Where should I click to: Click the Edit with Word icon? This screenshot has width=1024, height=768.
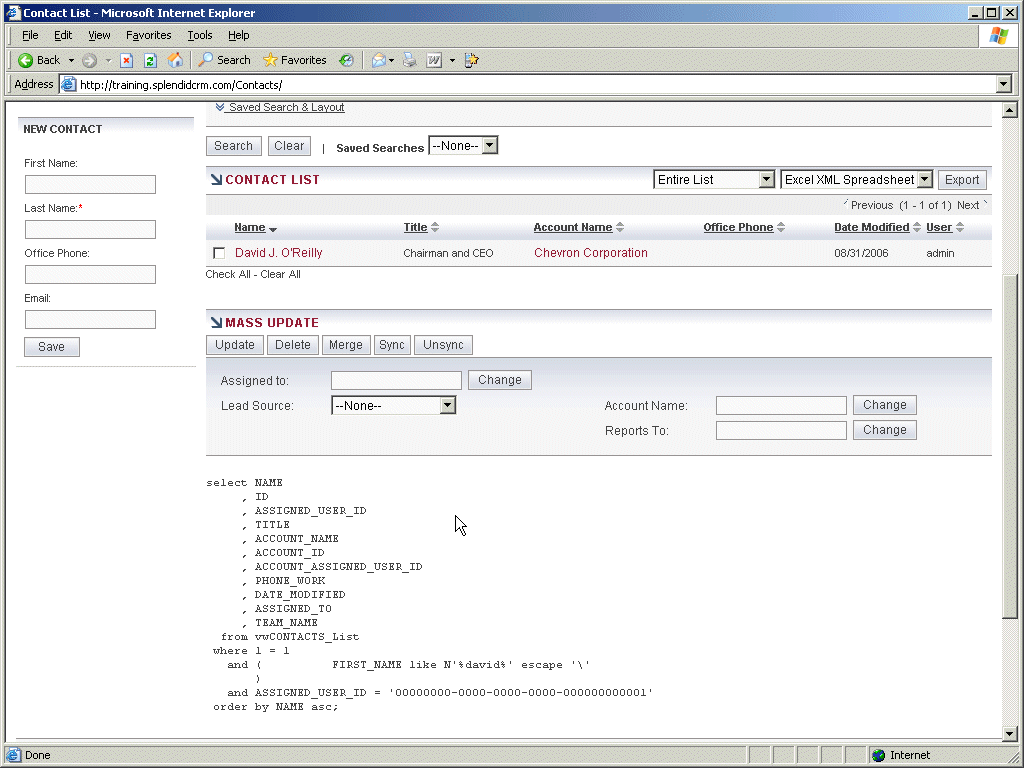tap(434, 60)
